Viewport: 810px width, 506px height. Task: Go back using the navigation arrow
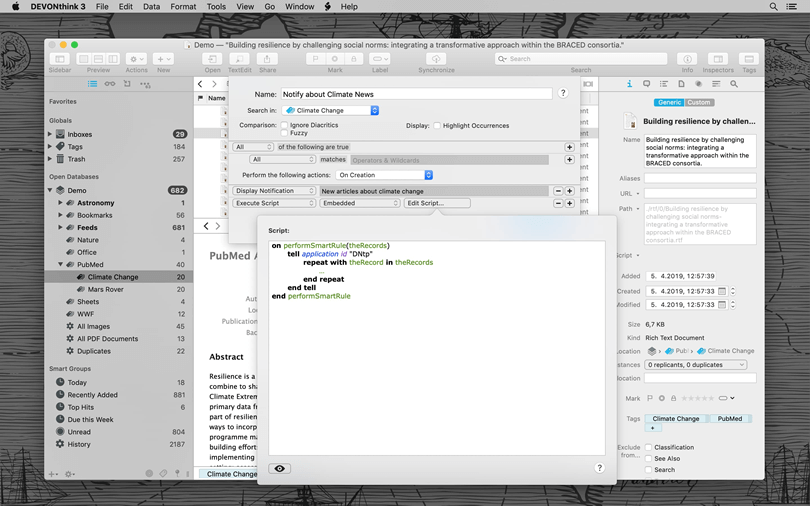(x=200, y=84)
